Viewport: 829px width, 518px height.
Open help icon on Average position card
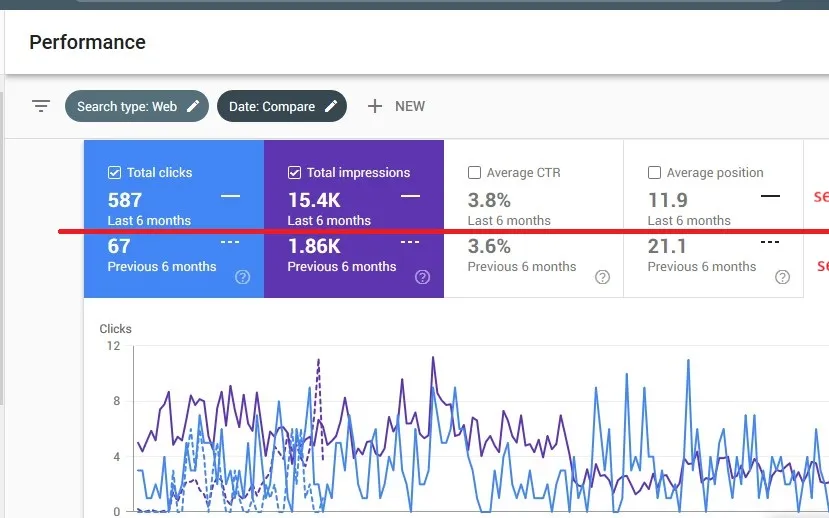pyautogui.click(x=782, y=277)
